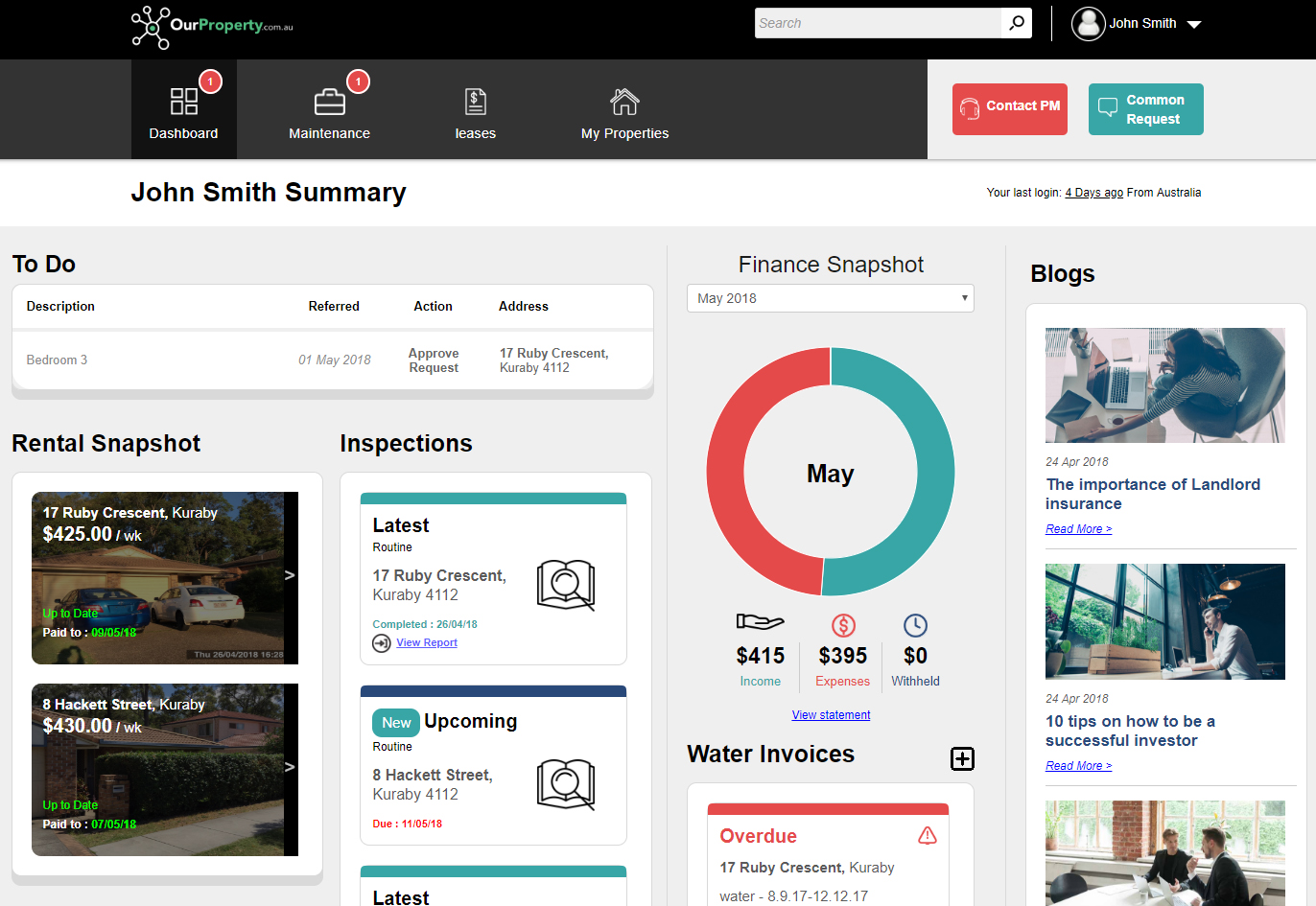Open View statement link

[x=831, y=714]
